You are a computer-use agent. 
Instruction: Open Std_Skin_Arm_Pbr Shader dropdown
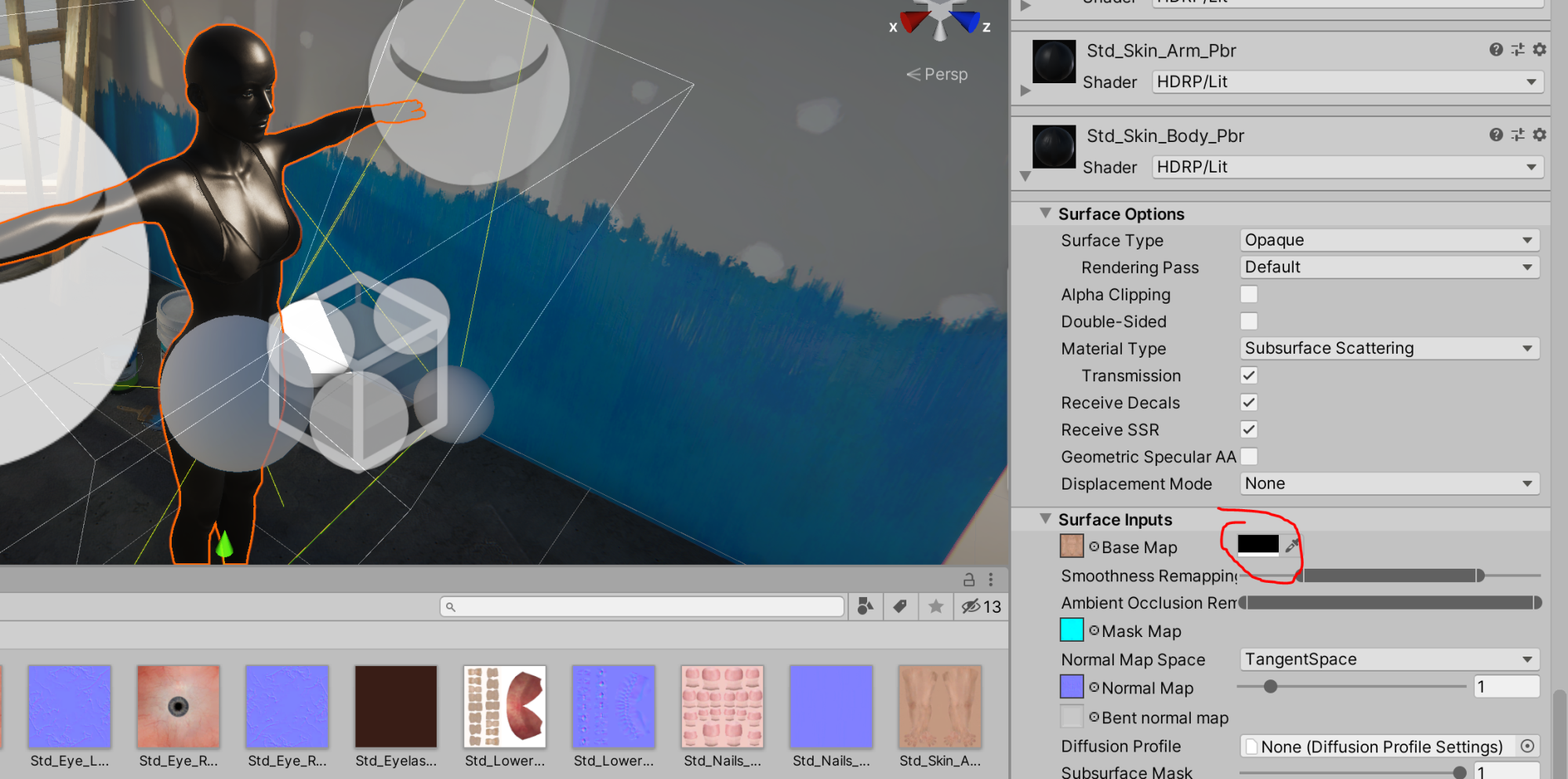[1348, 82]
